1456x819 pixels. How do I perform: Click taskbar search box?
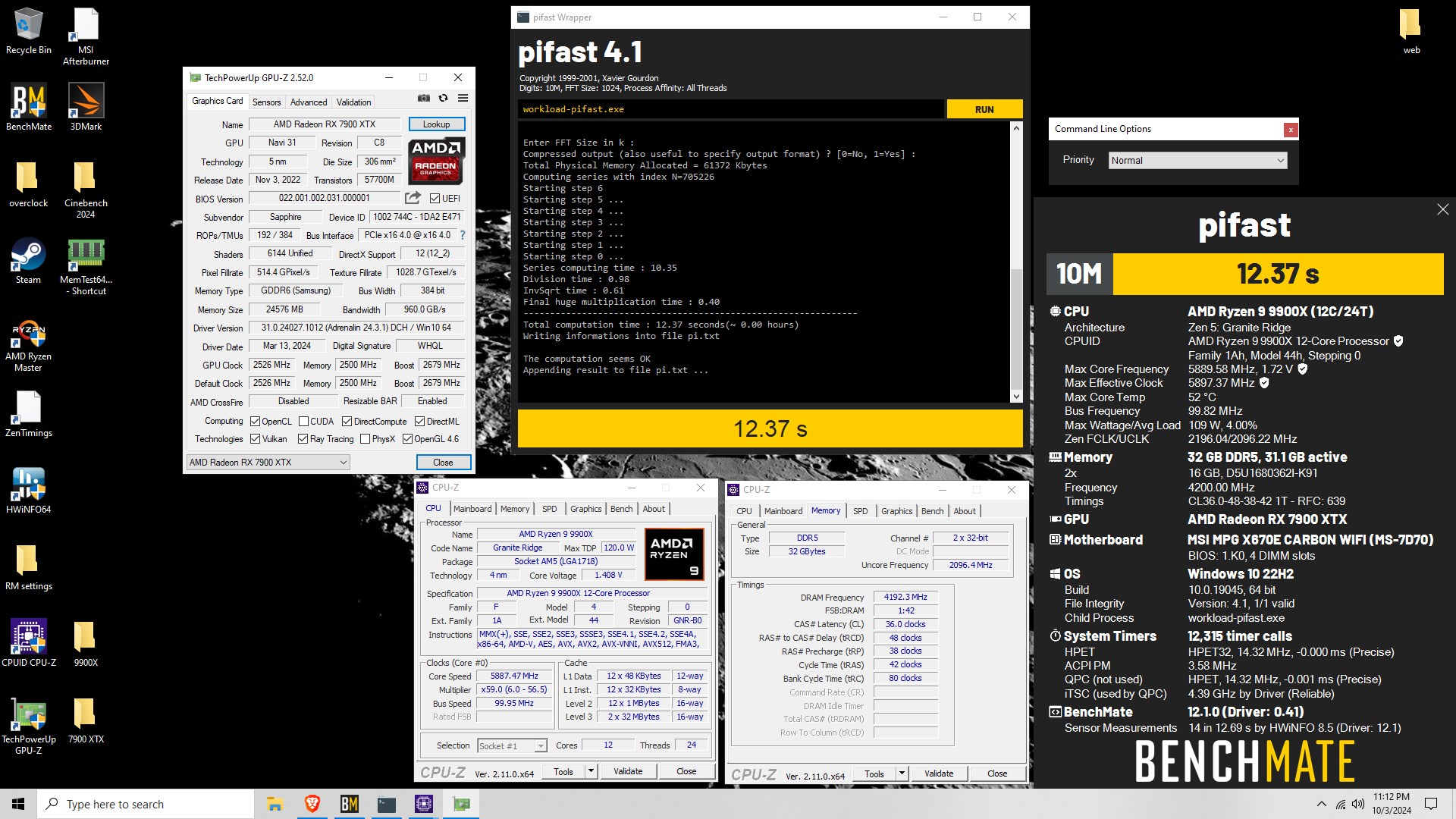click(x=146, y=804)
